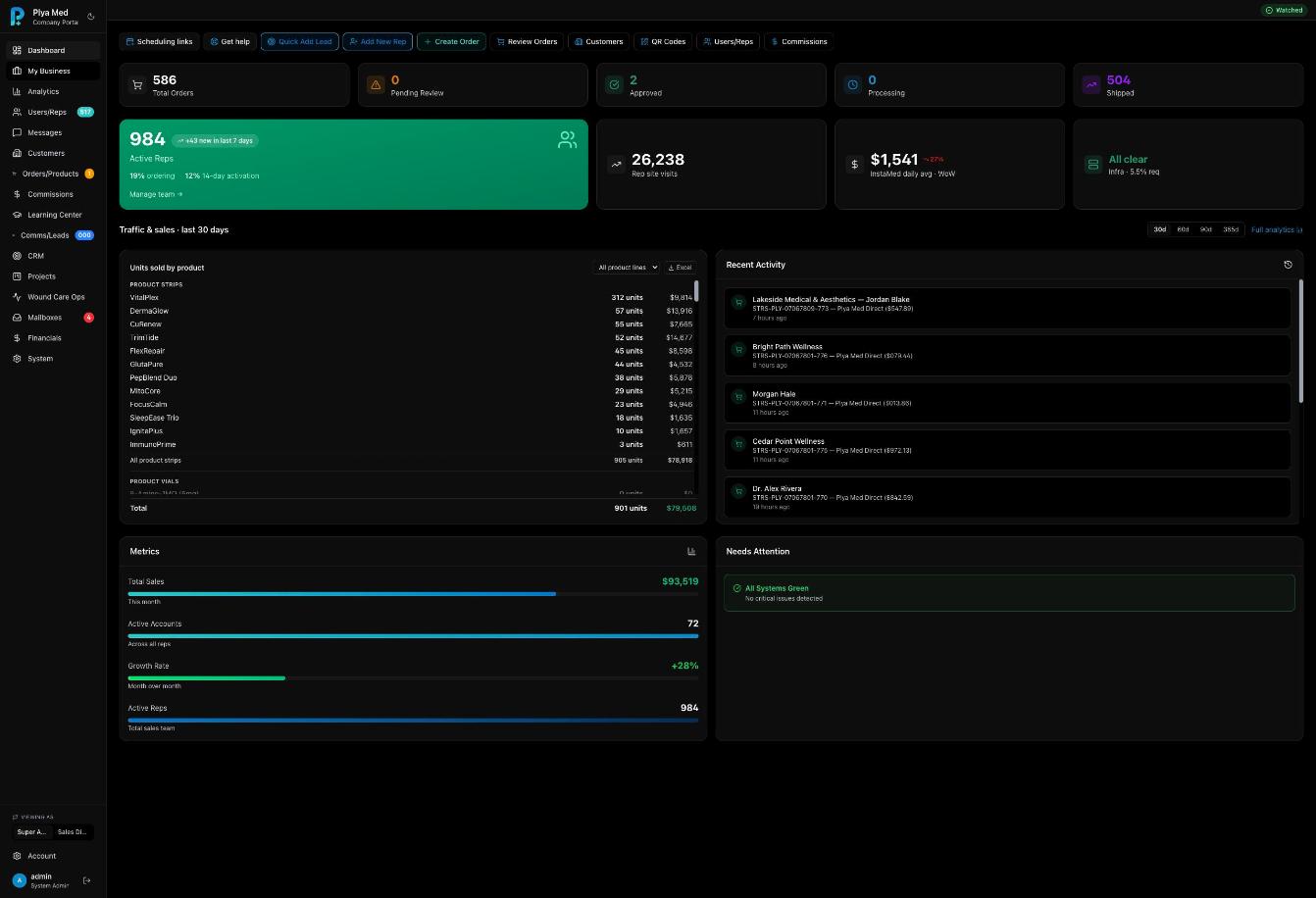The image size is (1316, 898).
Task: Select the 30d time range
Action: click(1160, 229)
